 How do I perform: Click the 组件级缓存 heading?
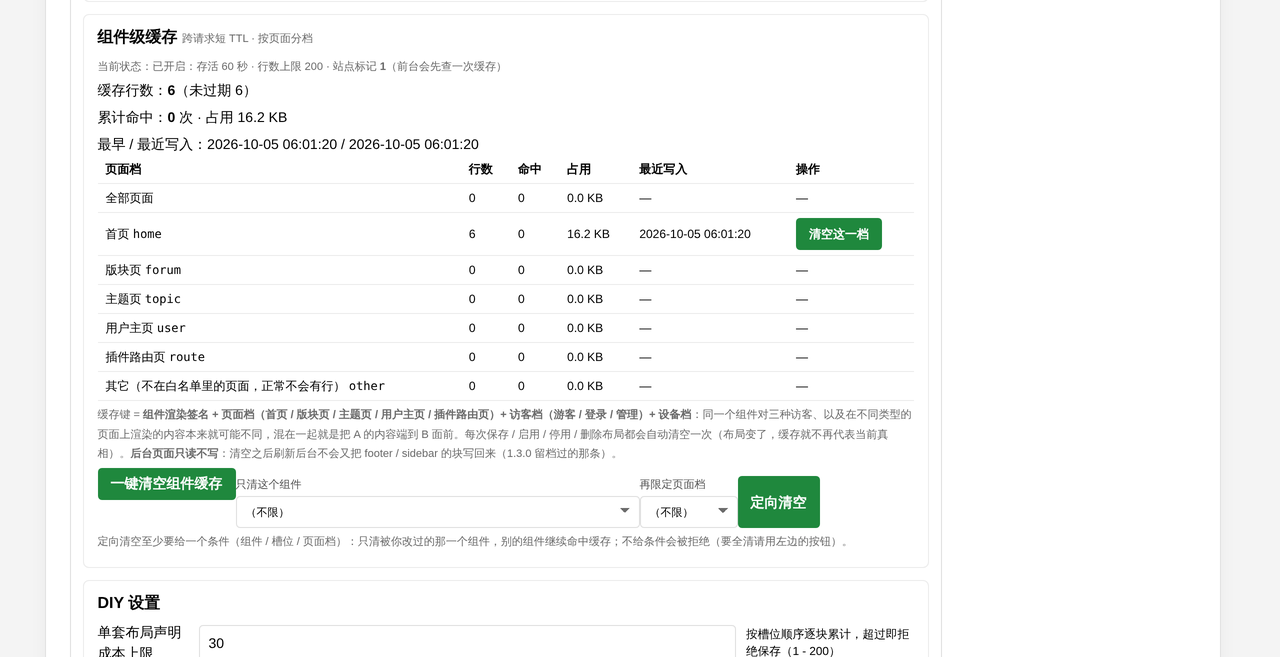pyautogui.click(x=137, y=37)
